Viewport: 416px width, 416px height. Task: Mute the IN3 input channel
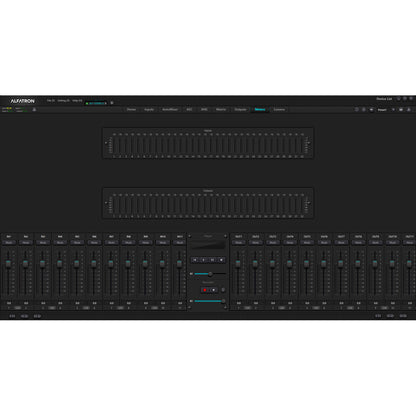pyautogui.click(x=43, y=242)
